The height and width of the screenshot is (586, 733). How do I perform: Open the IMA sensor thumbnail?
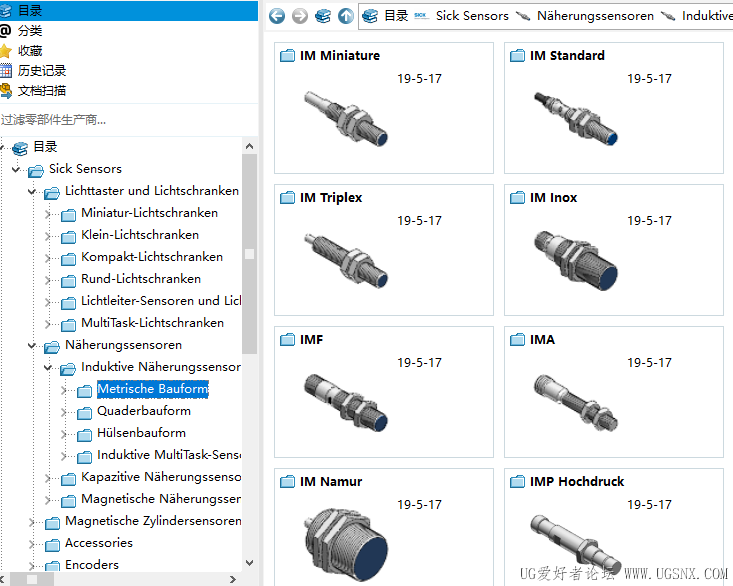pos(576,403)
